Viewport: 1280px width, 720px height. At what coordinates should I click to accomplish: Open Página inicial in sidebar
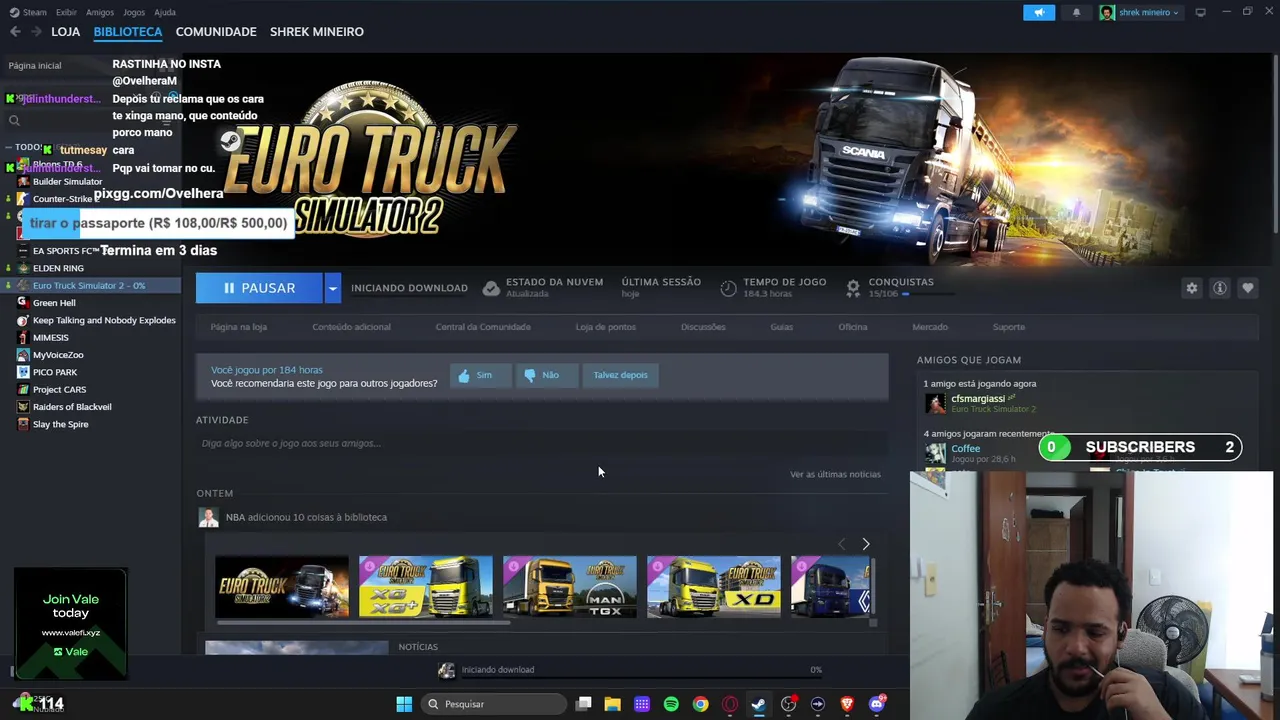[35, 66]
